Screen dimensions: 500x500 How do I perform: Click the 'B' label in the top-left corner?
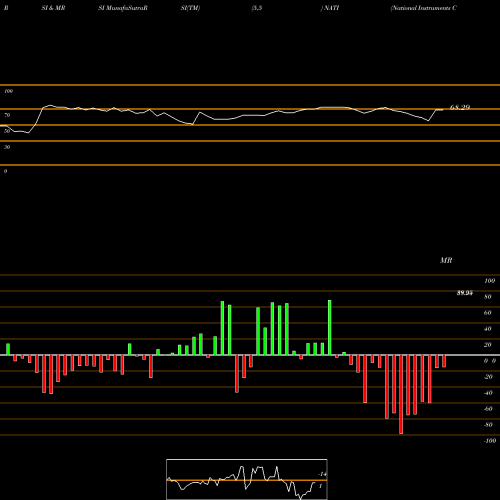[6, 8]
